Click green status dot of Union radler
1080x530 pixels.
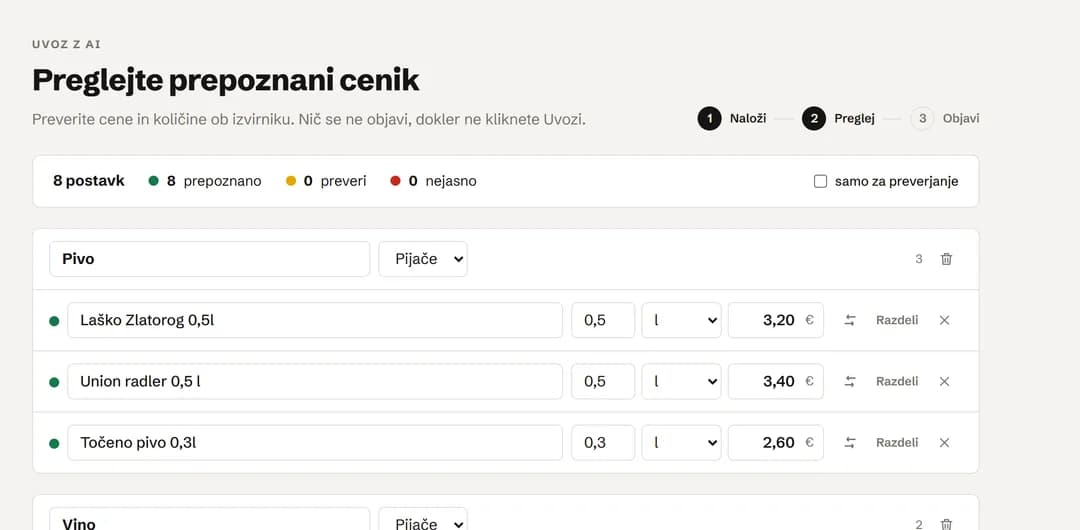coord(54,382)
